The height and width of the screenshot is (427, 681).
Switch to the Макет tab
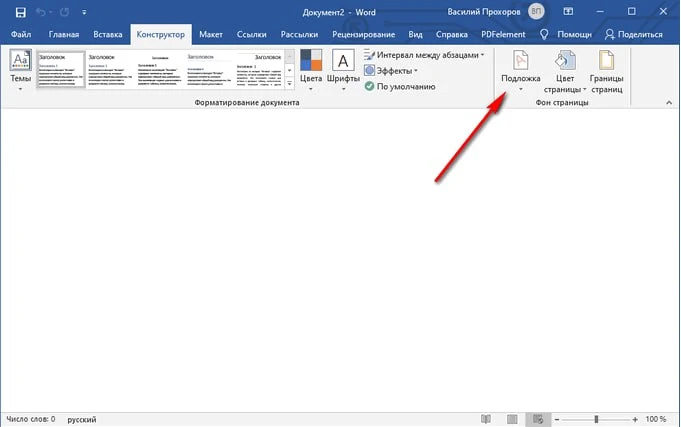tap(211, 34)
